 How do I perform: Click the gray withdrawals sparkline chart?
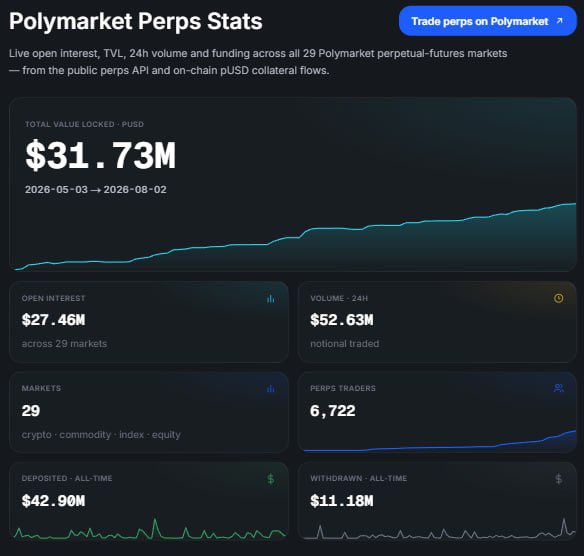pyautogui.click(x=439, y=529)
